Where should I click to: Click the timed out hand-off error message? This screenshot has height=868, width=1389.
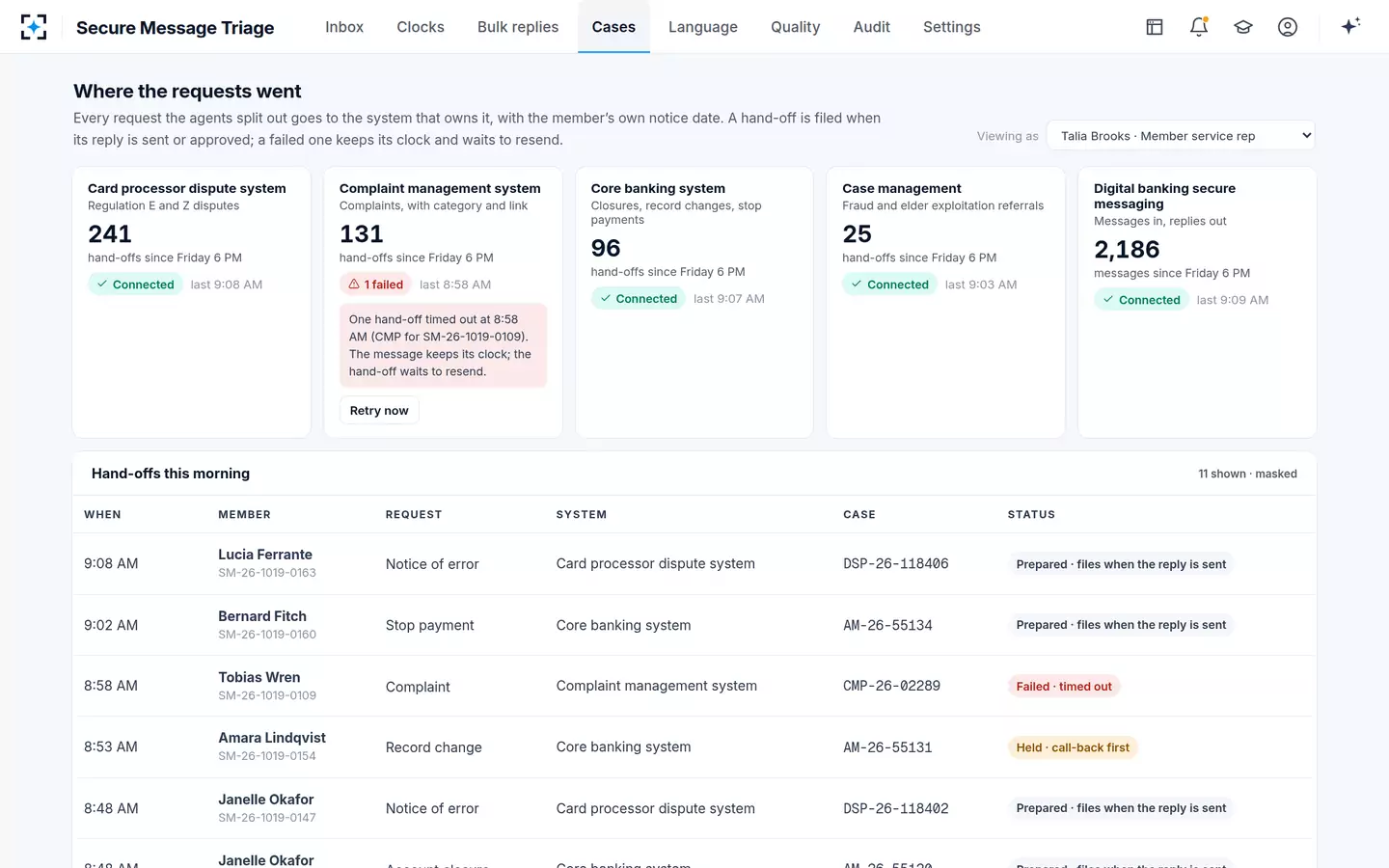point(443,345)
